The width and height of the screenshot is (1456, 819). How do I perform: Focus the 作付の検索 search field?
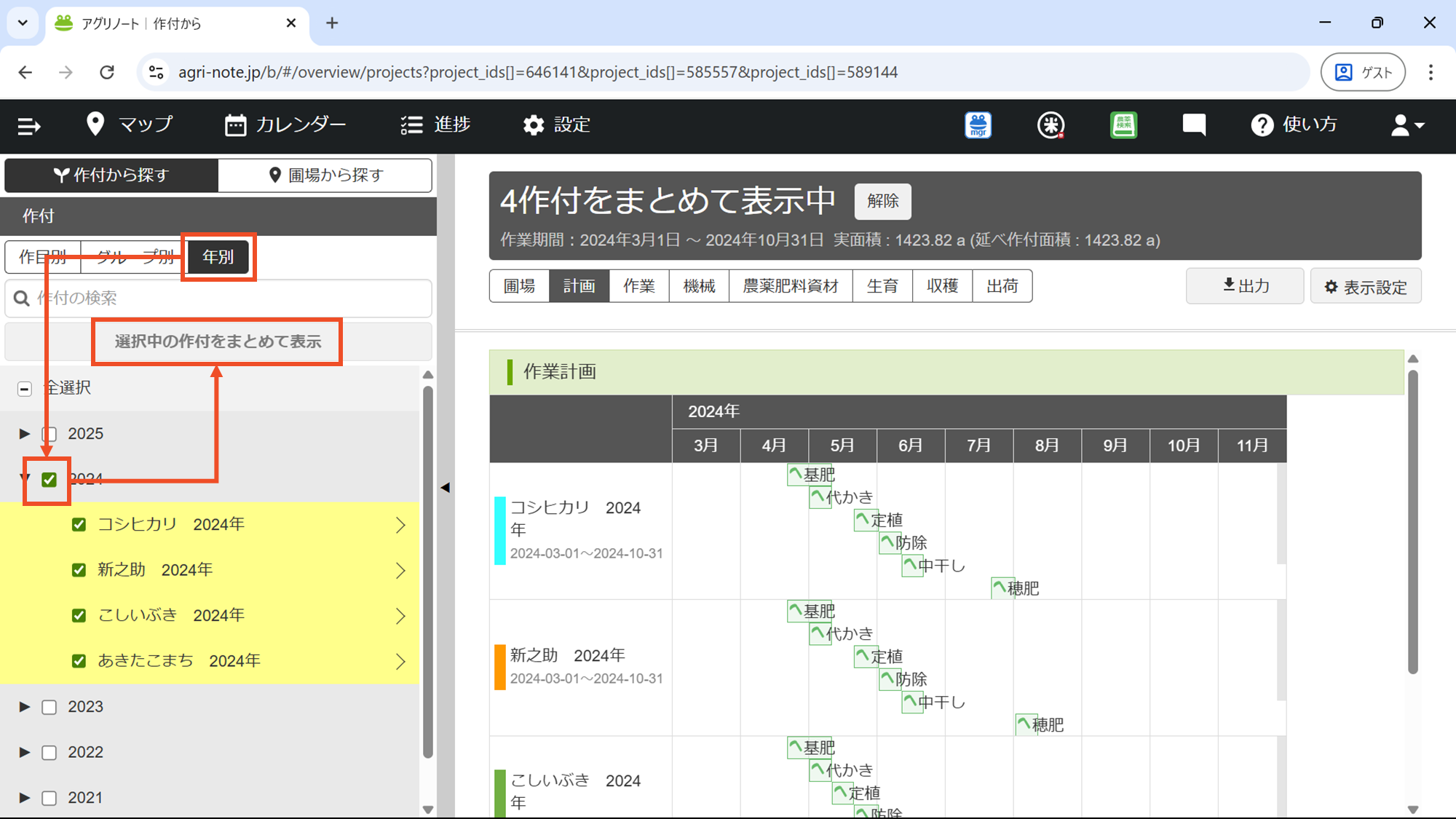click(x=218, y=298)
